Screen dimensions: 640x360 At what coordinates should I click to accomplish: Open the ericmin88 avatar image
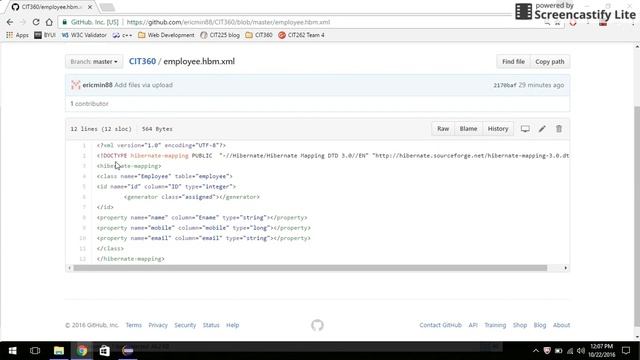click(76, 85)
